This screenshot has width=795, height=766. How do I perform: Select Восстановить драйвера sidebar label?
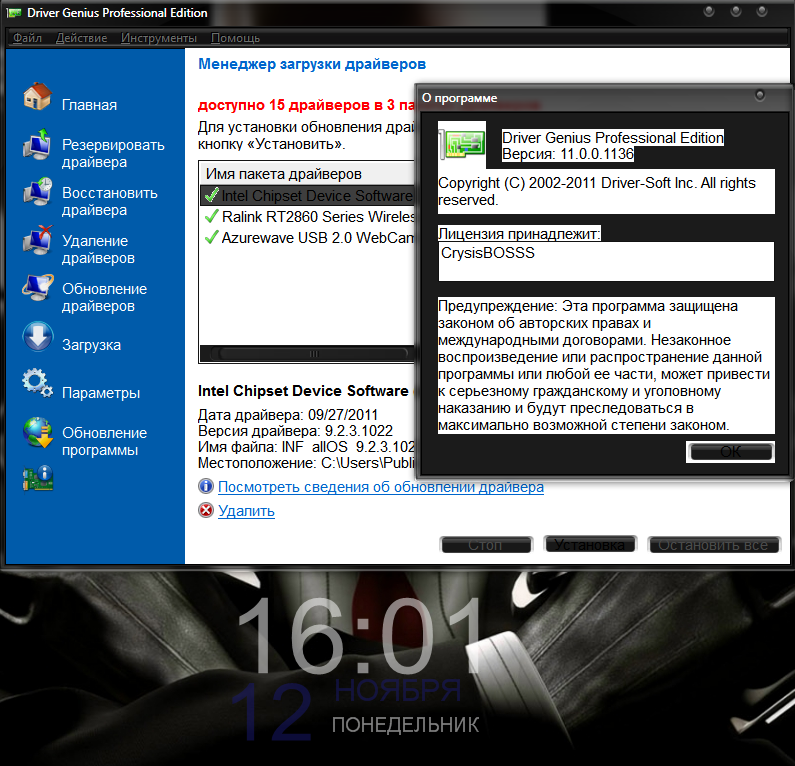coord(110,201)
